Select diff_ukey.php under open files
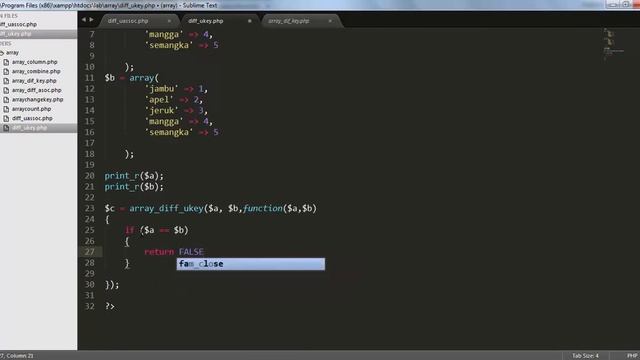Viewport: 640px width, 360px height. coord(16,34)
